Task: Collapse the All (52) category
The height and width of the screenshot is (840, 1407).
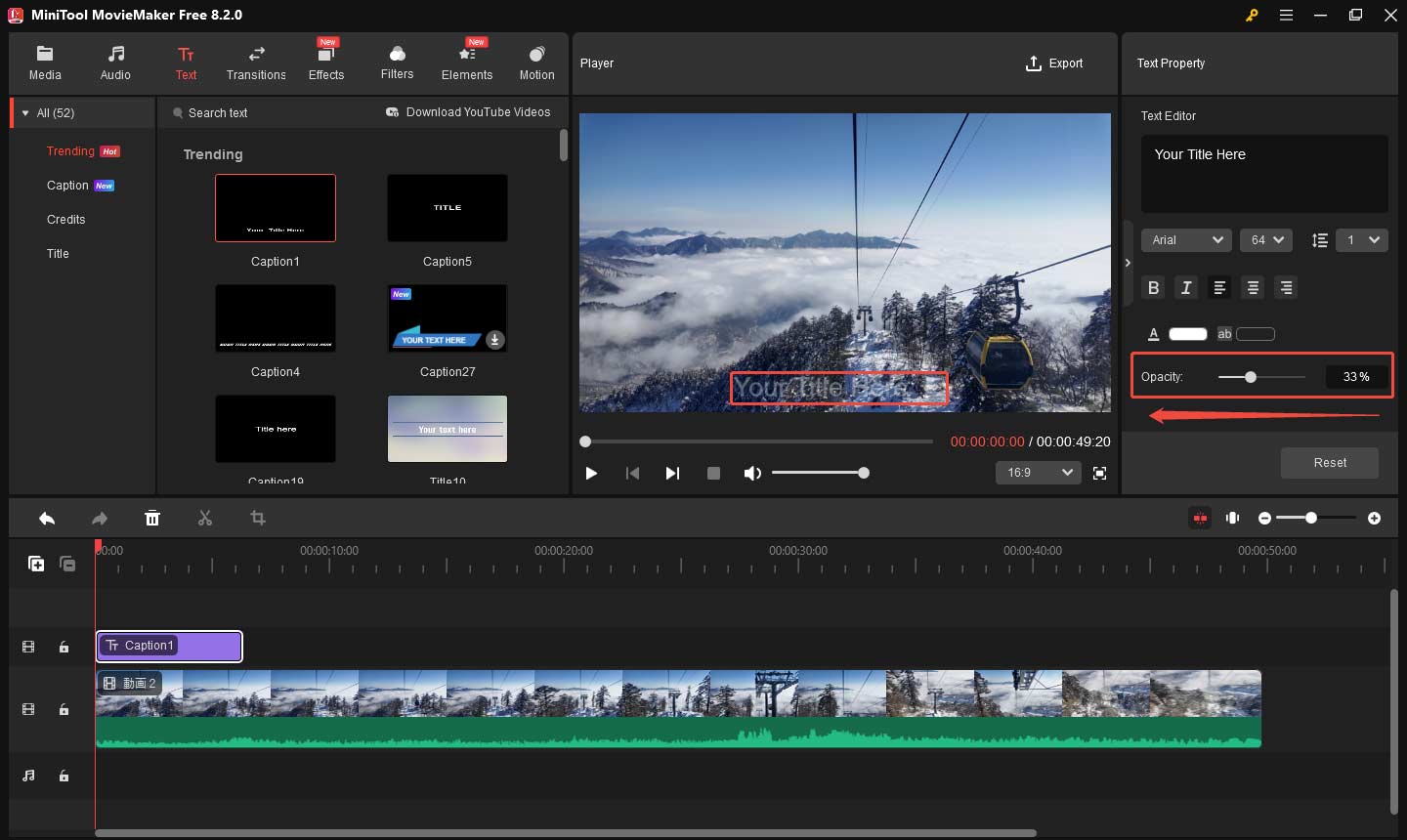Action: point(25,113)
